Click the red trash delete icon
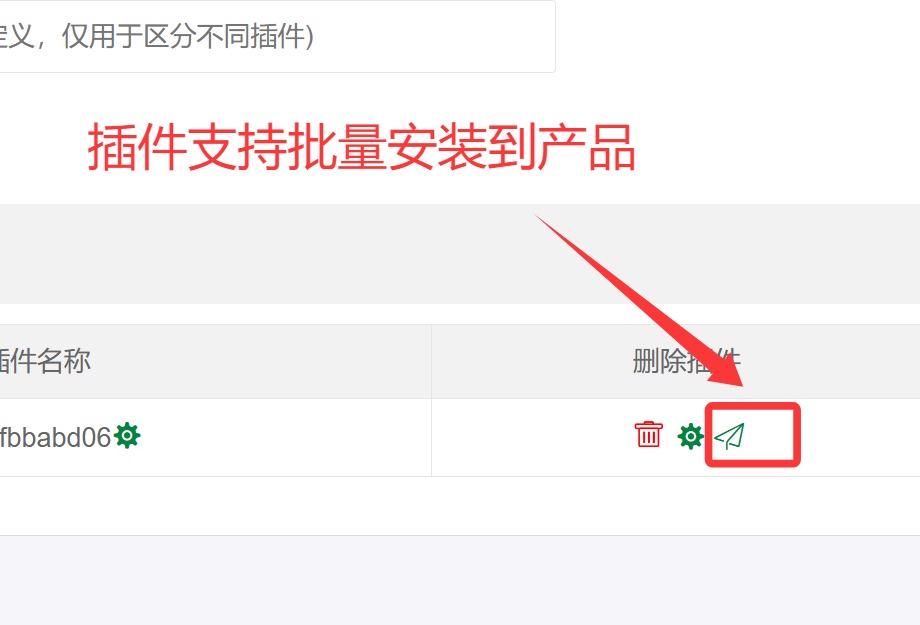 648,435
